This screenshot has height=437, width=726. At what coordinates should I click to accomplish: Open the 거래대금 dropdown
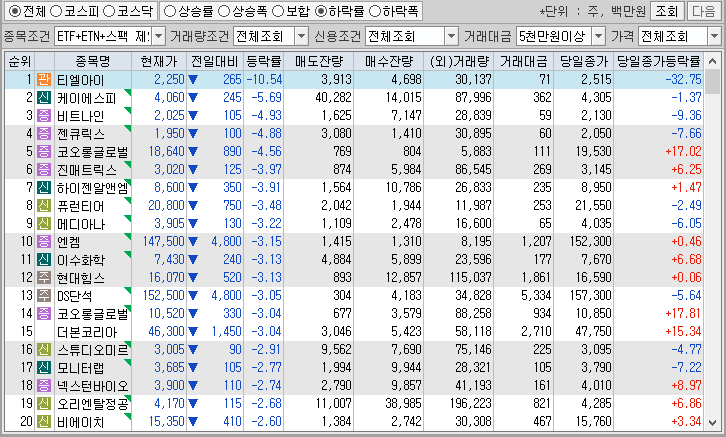tap(599, 36)
